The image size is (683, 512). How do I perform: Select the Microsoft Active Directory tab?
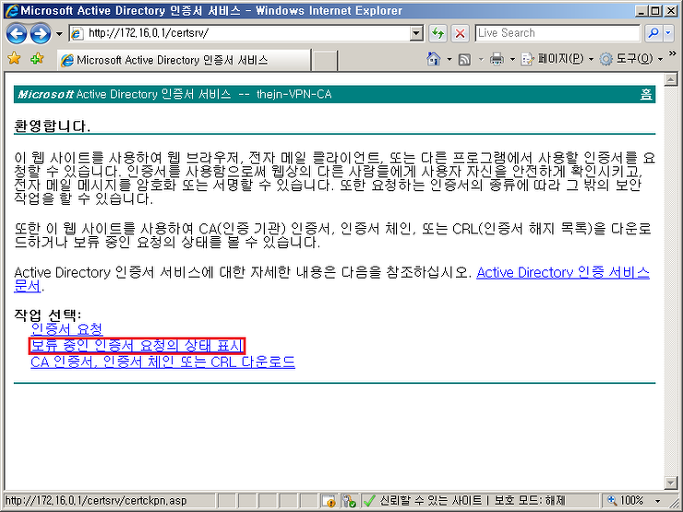(x=184, y=60)
